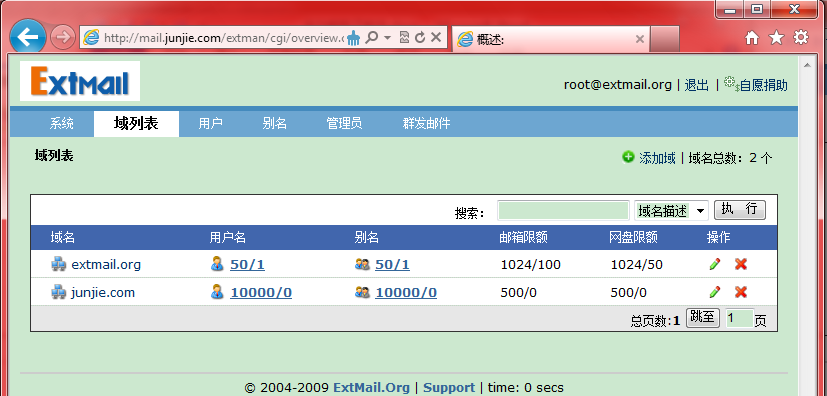Click user icon in extmail.org row
Image resolution: width=827 pixels, height=396 pixels.
coord(217,264)
